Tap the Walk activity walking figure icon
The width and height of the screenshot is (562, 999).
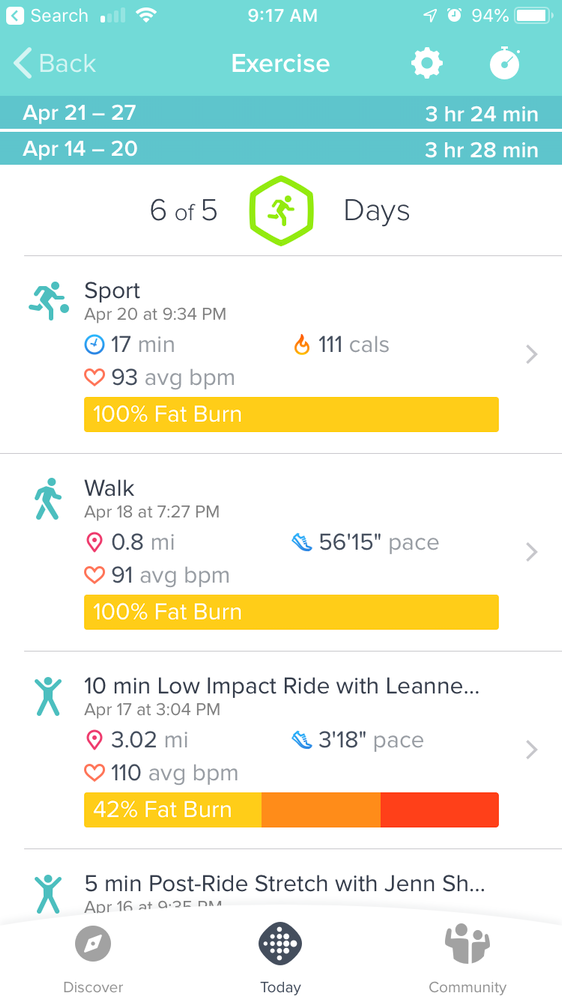pyautogui.click(x=49, y=499)
